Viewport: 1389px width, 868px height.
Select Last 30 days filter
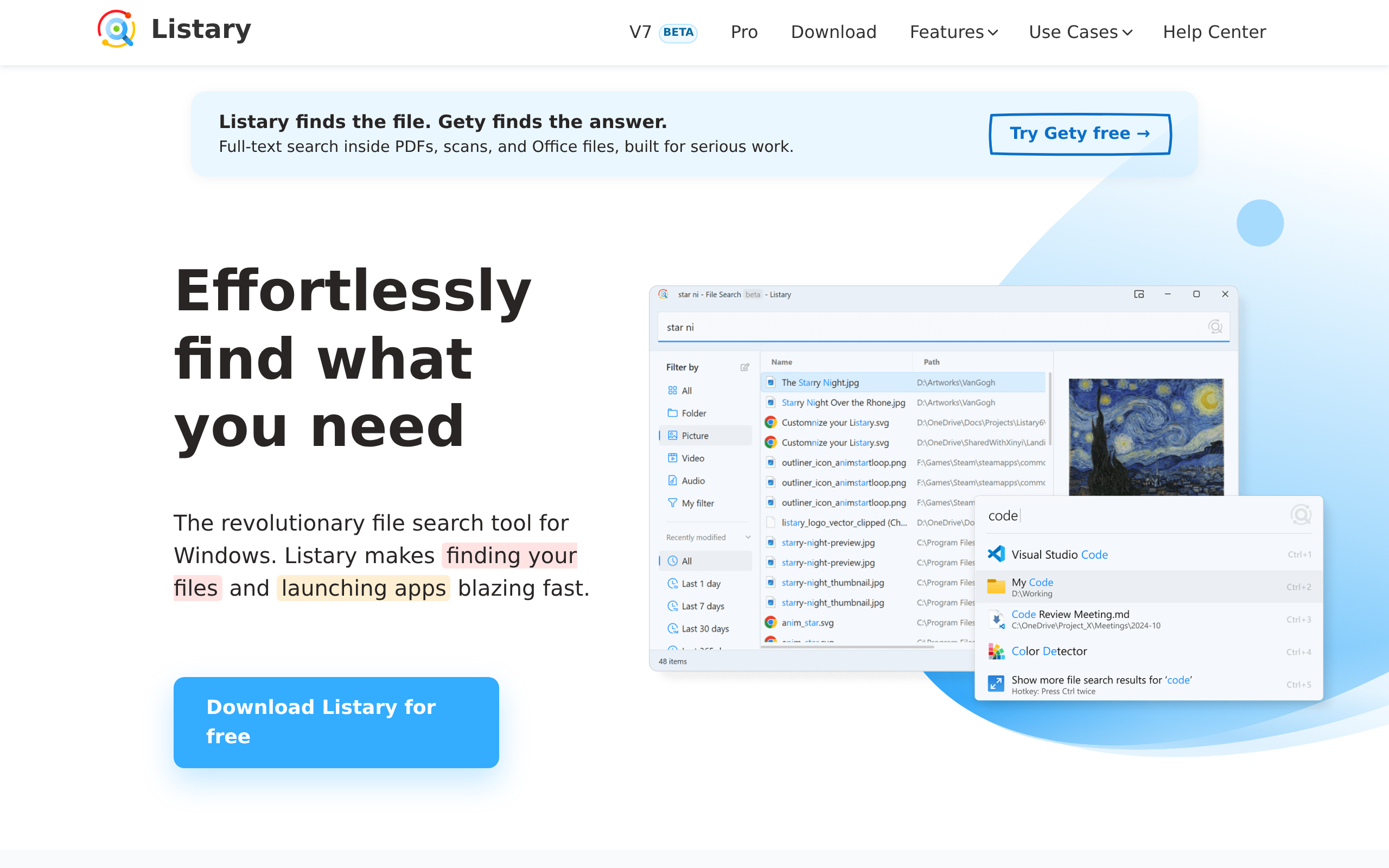(x=705, y=629)
